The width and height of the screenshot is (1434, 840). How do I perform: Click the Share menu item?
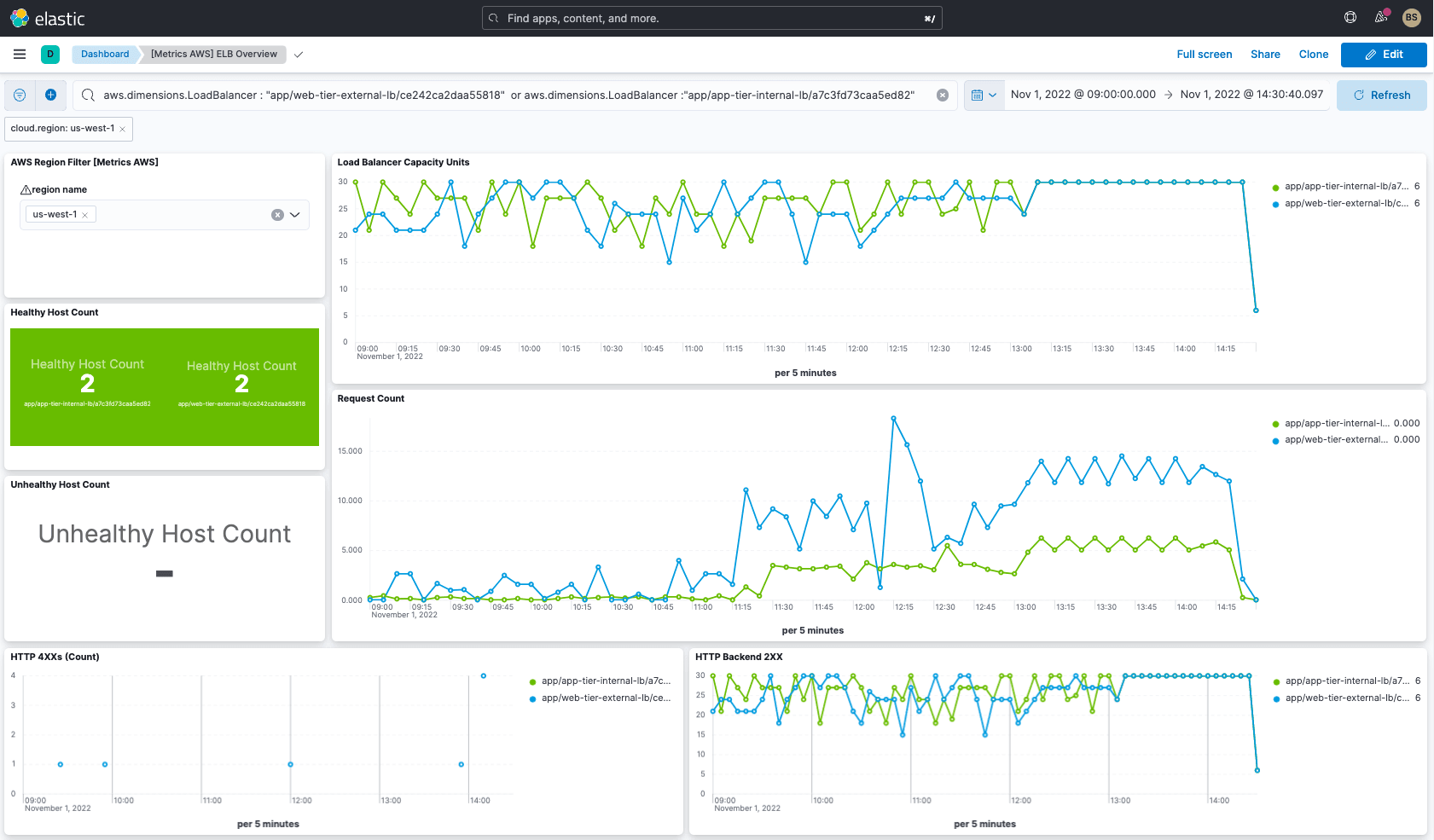1265,55
